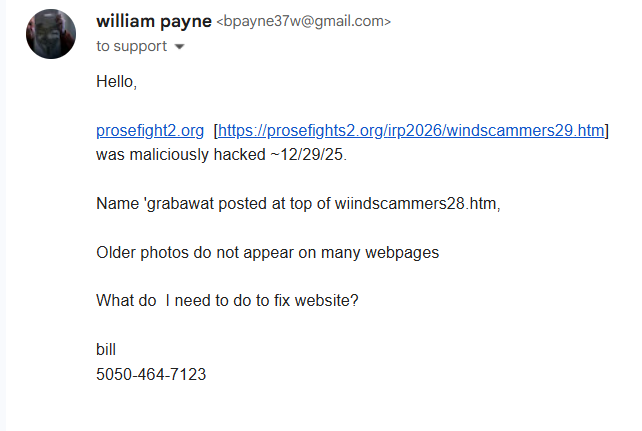Click the 'What do I need' question start
The image size is (642, 431).
point(155,300)
